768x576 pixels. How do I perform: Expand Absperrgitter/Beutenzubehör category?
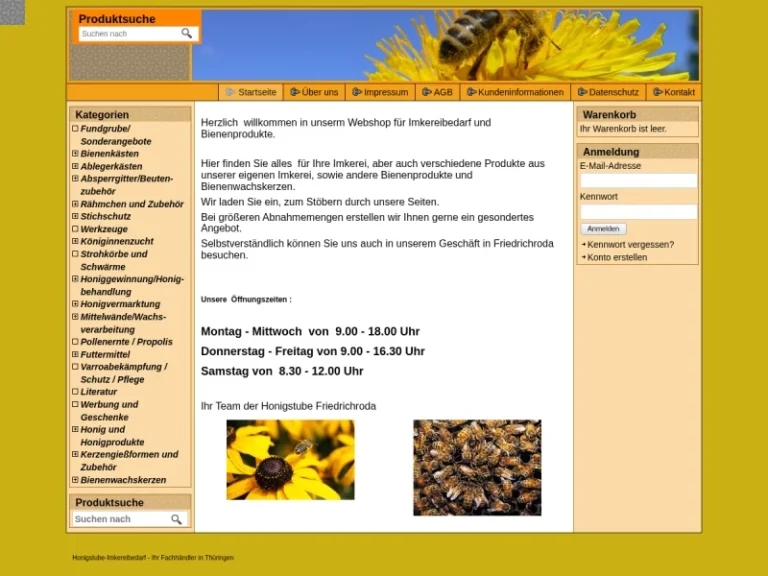pyautogui.click(x=75, y=178)
